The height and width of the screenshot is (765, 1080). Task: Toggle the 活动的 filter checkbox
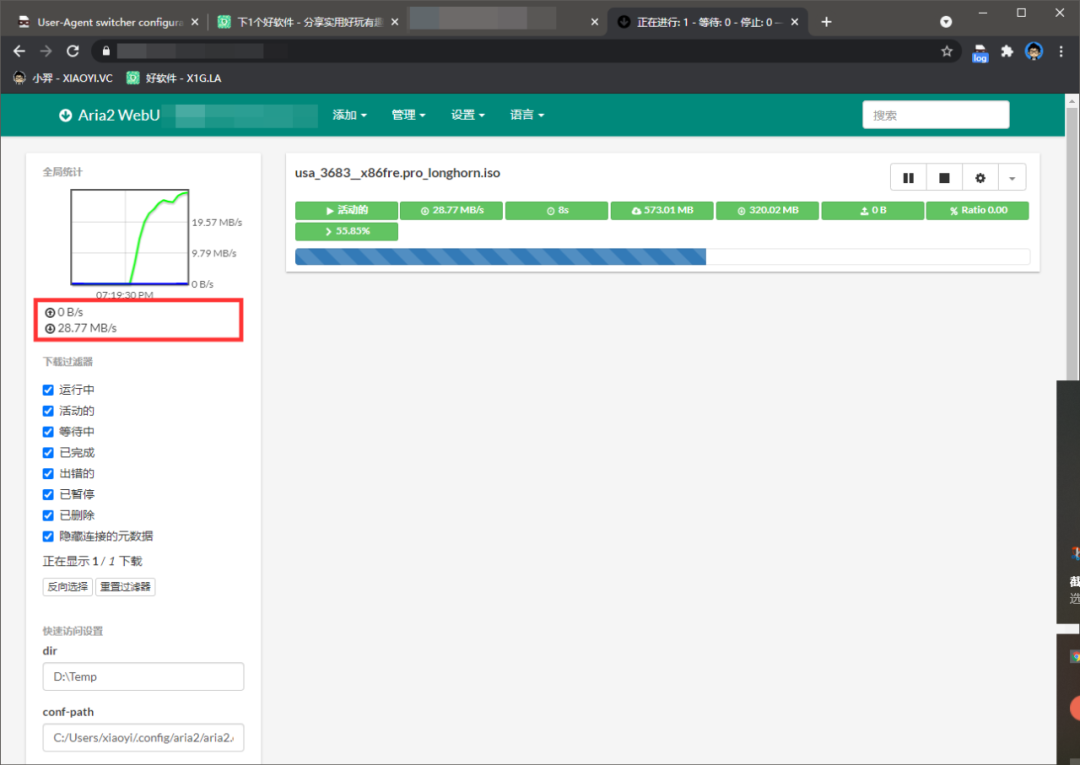click(x=48, y=411)
